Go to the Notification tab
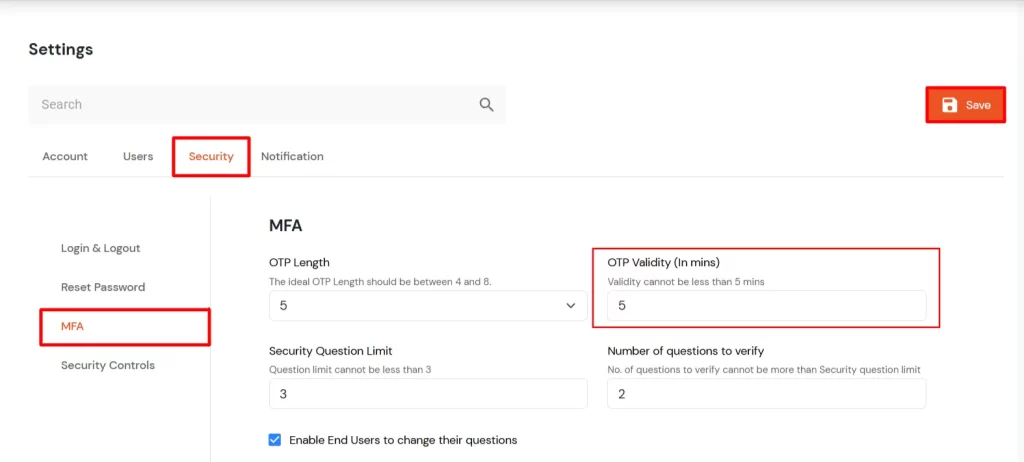This screenshot has width=1024, height=462. click(292, 156)
